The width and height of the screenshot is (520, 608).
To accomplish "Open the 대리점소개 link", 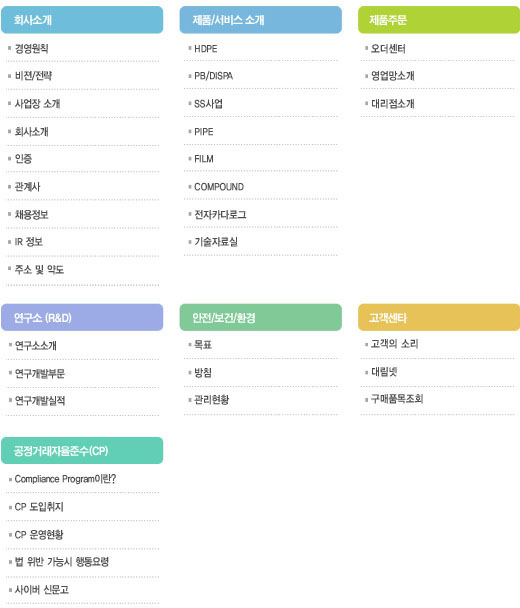I will pyautogui.click(x=393, y=104).
